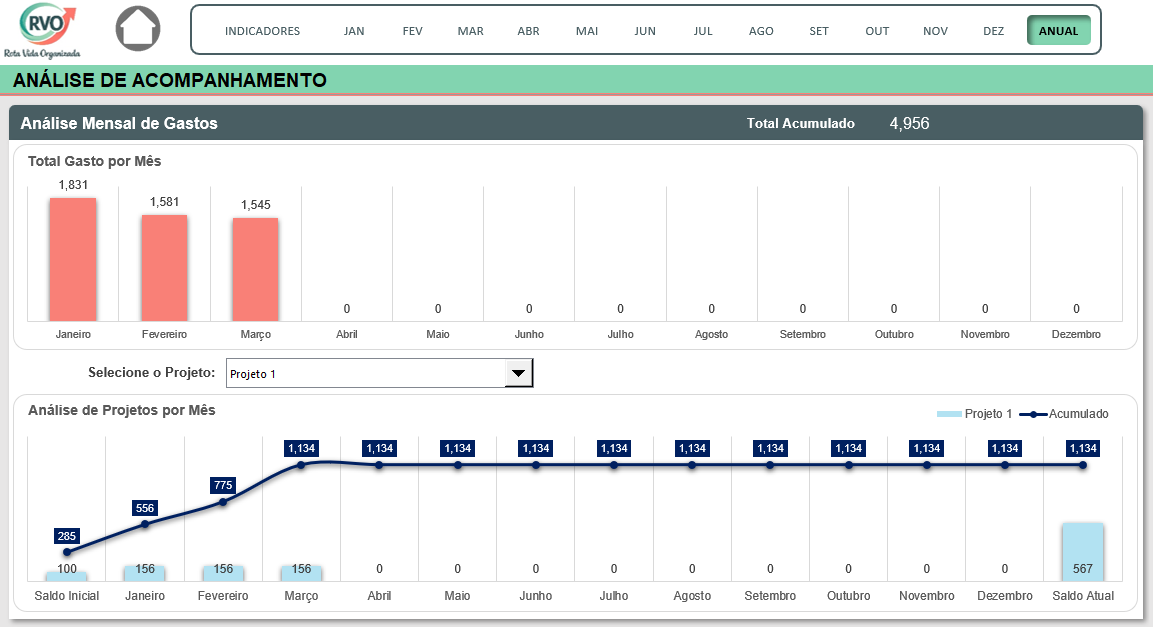Click the Saldo Atual bar showing 567
Viewport: 1153px width, 627px height.
tap(1082, 552)
